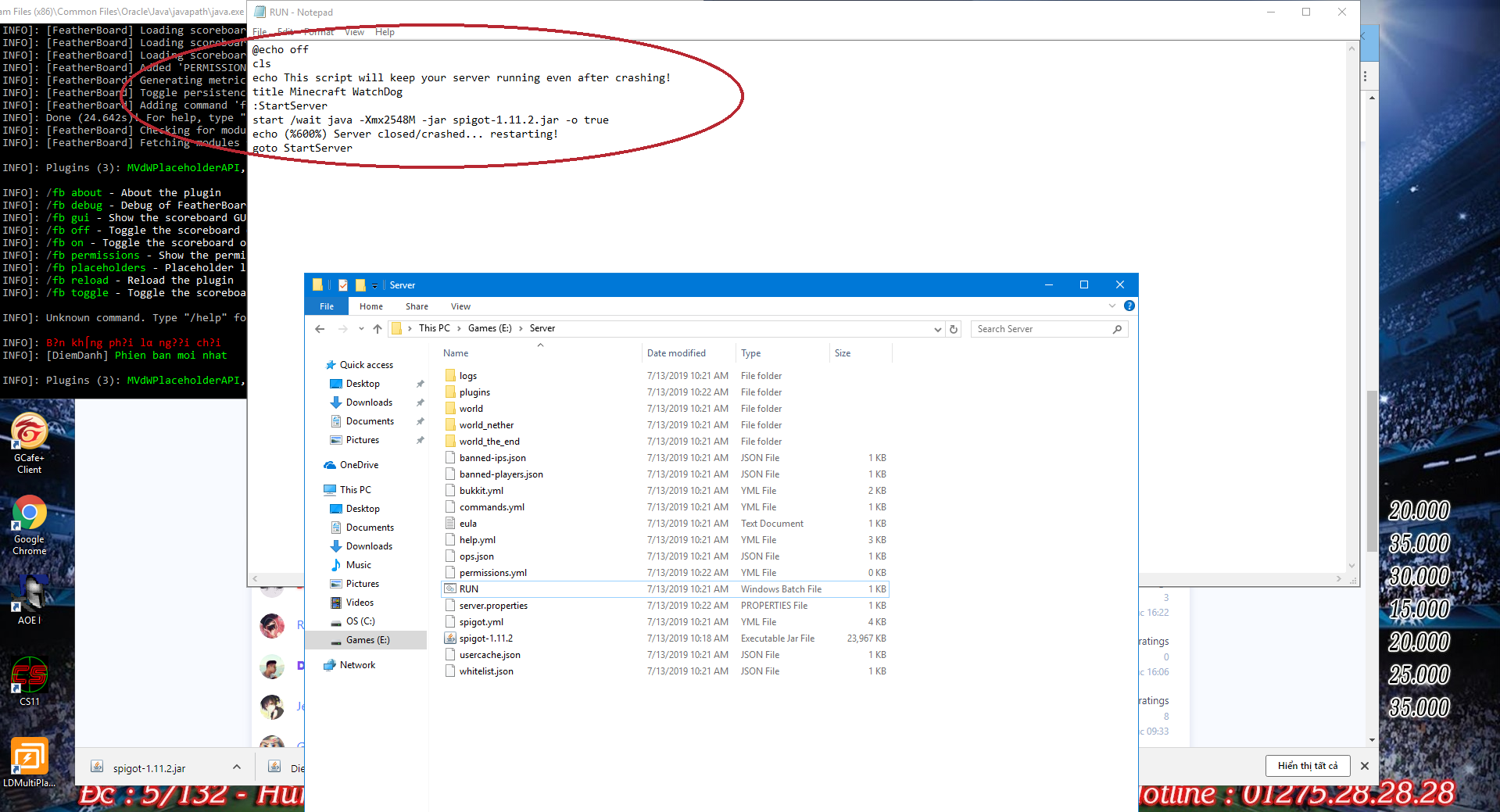Refresh the Server folder view
The height and width of the screenshot is (812, 1500).
[954, 329]
